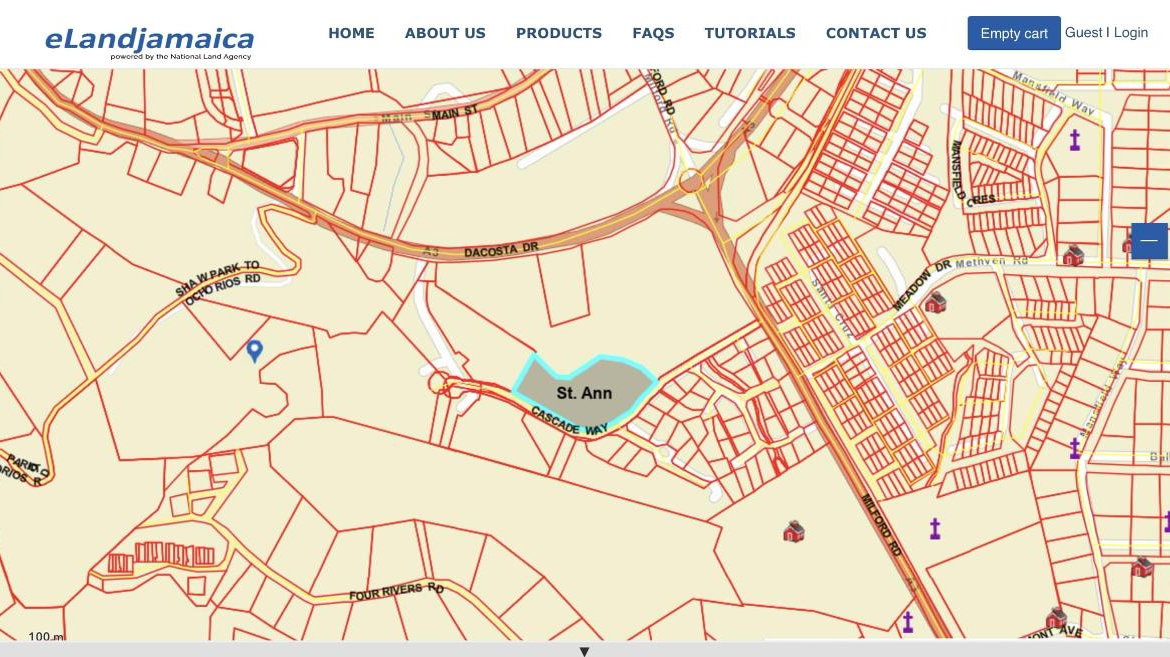Go to the Home page

[x=351, y=33]
